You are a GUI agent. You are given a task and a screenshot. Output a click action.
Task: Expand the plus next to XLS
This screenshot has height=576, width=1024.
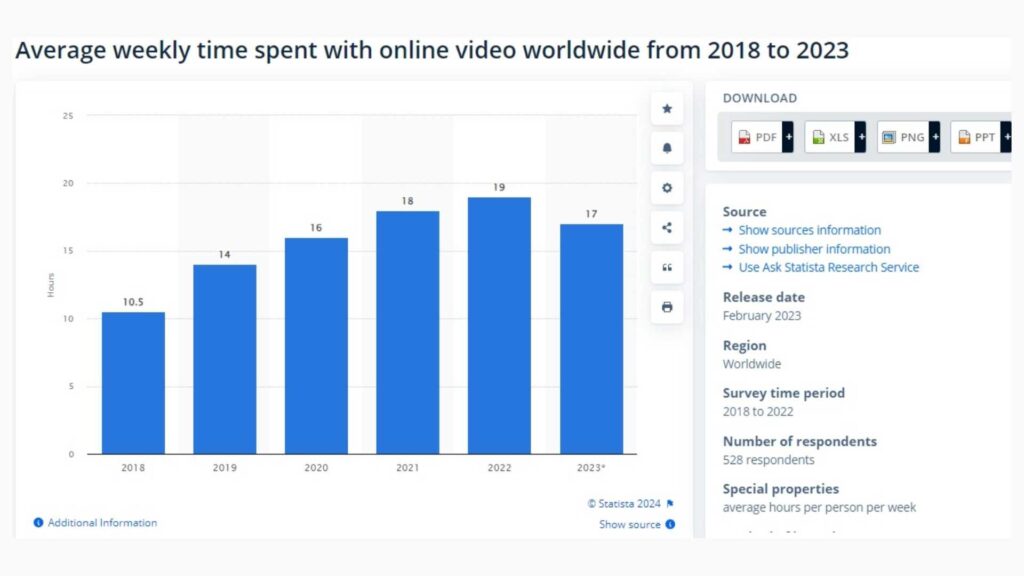pyautogui.click(x=861, y=137)
